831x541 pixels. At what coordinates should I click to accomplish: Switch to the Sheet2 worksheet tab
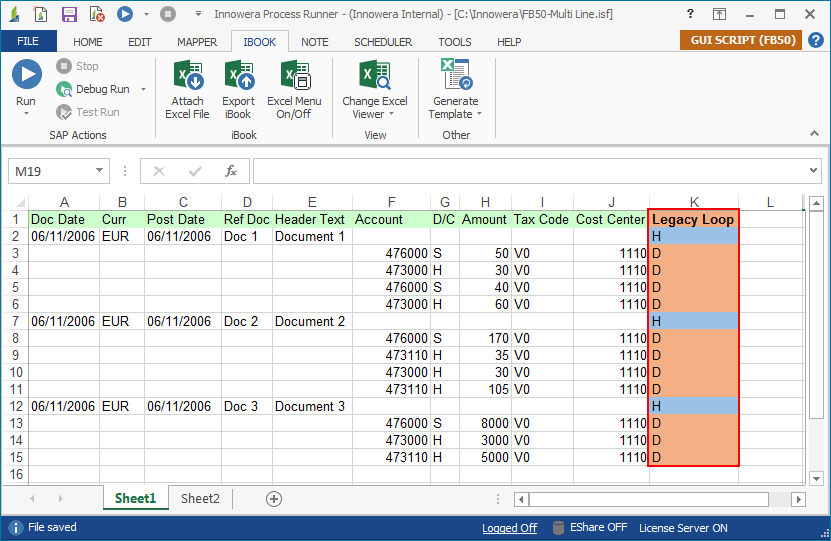(x=200, y=499)
